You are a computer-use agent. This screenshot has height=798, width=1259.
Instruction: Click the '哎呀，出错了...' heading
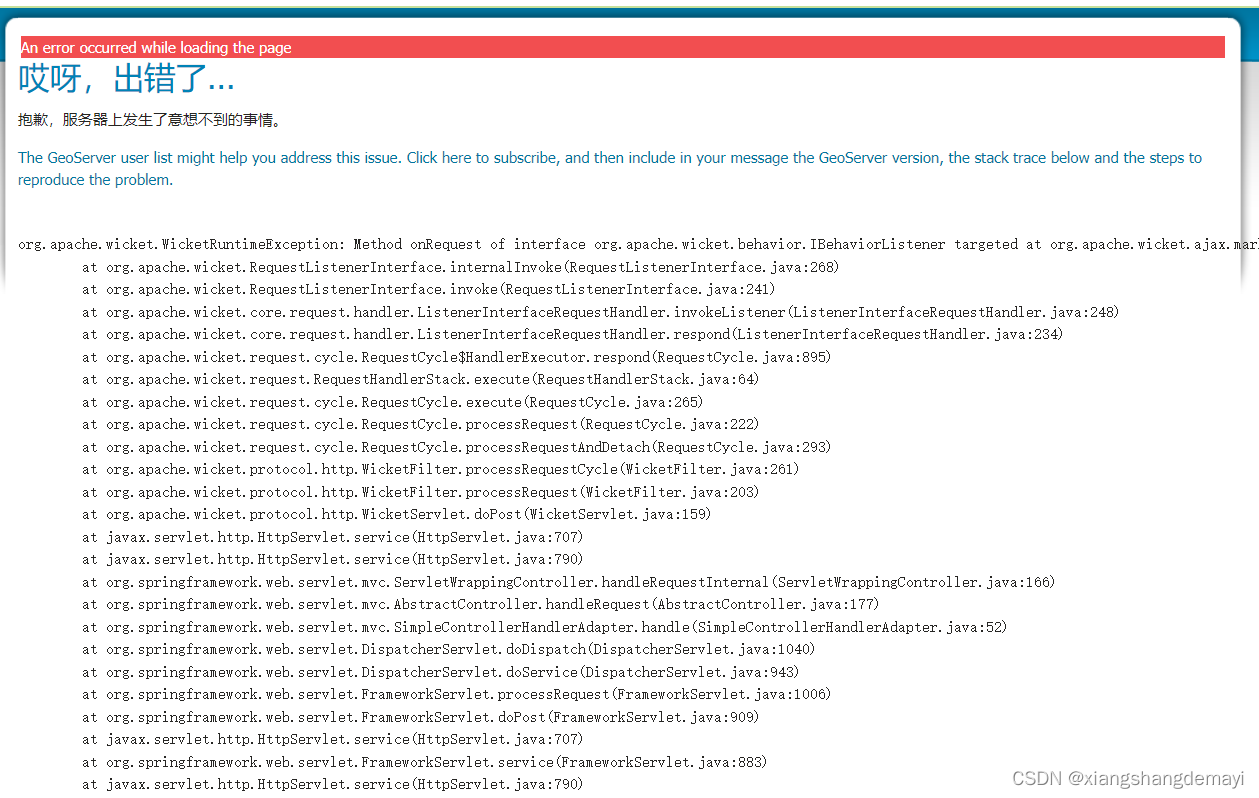pos(127,79)
